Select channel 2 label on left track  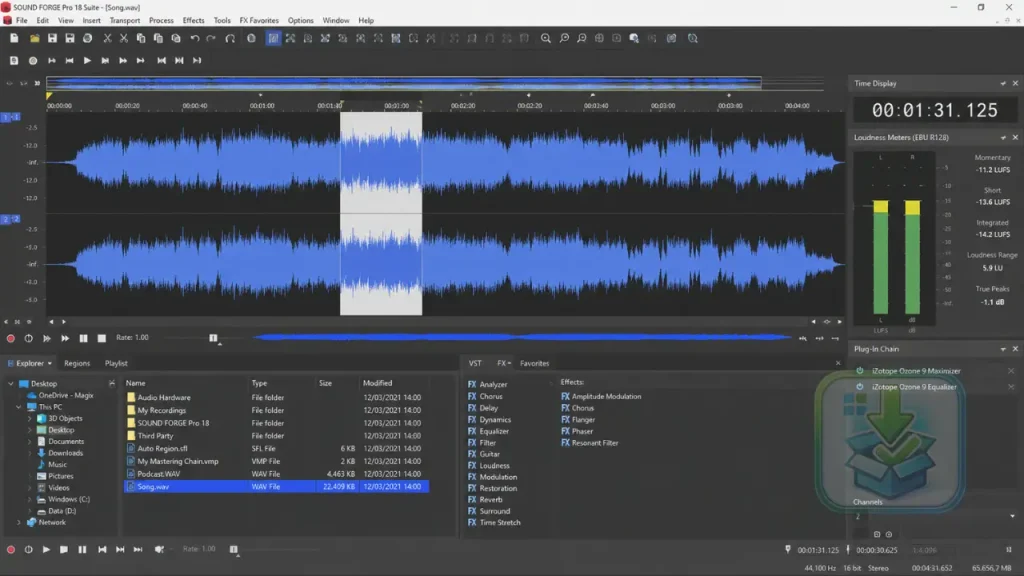(10, 219)
